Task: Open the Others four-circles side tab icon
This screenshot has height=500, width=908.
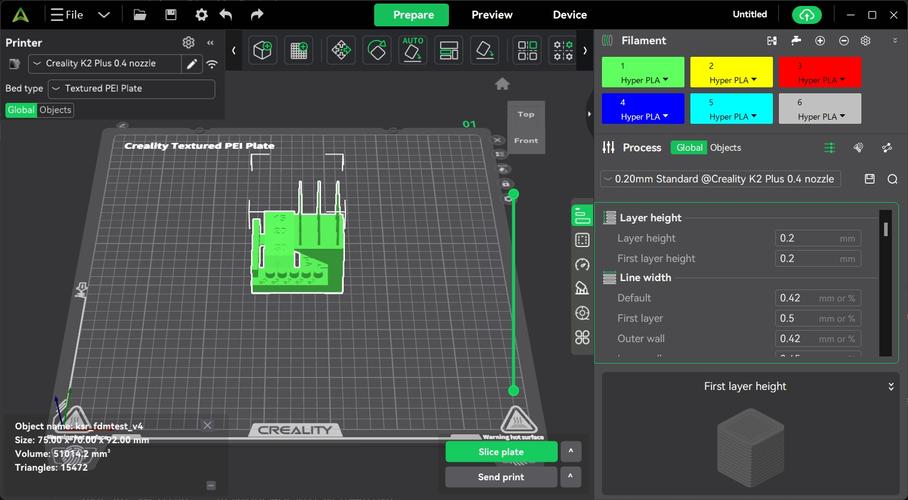Action: [582, 337]
